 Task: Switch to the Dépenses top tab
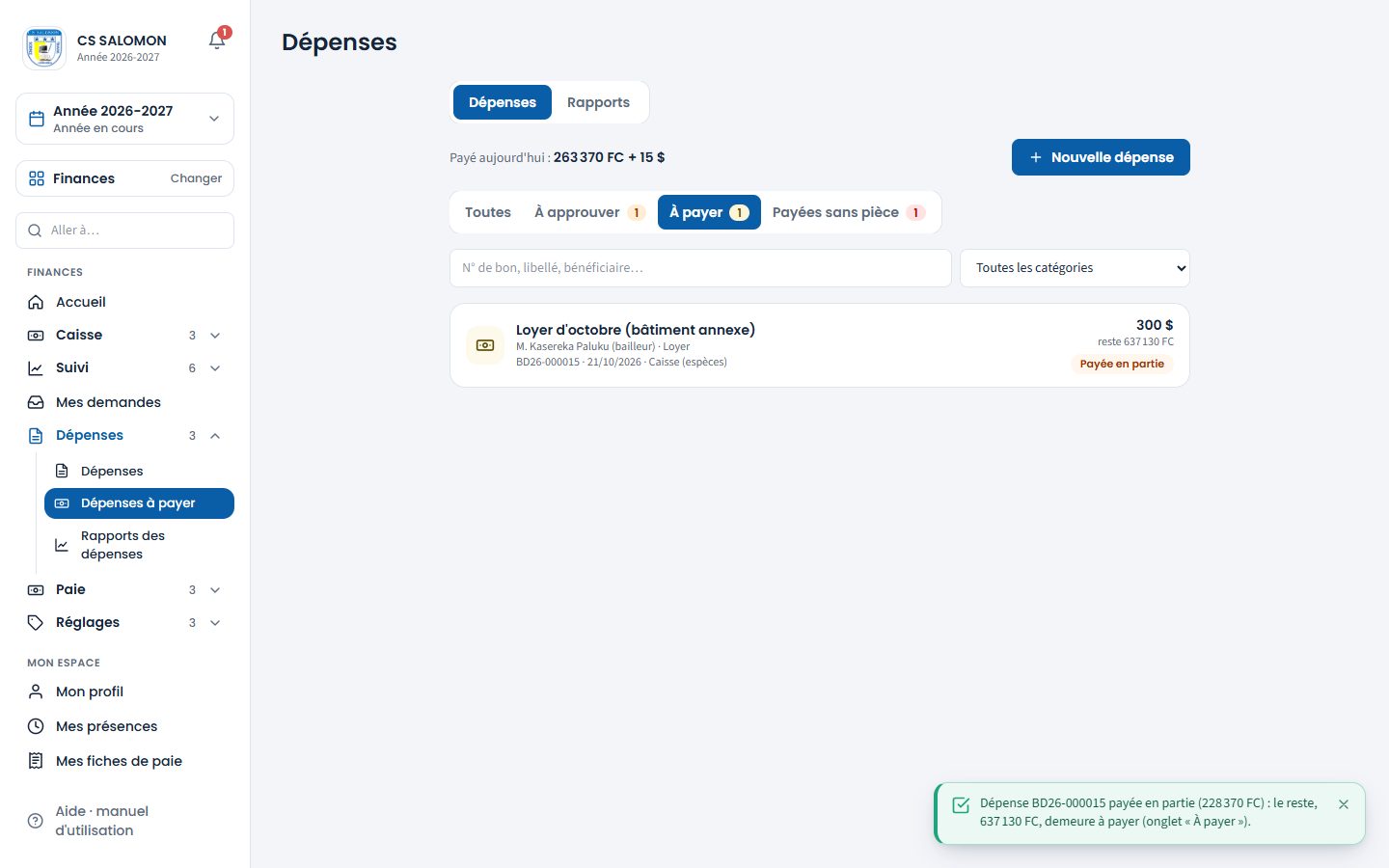(503, 102)
